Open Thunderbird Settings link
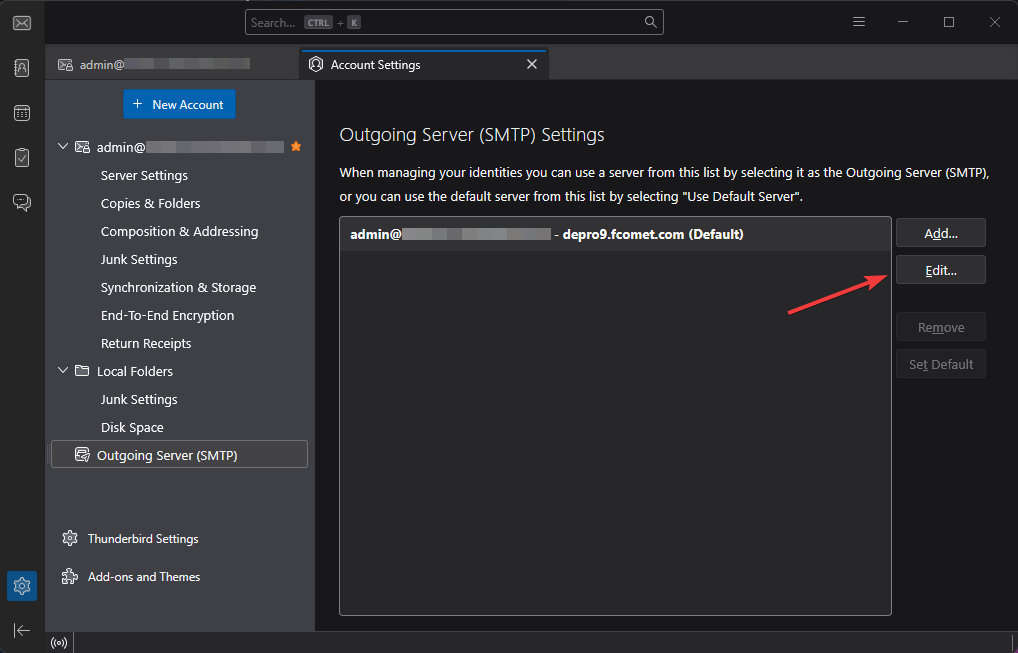The image size is (1018, 653). pyautogui.click(x=143, y=539)
